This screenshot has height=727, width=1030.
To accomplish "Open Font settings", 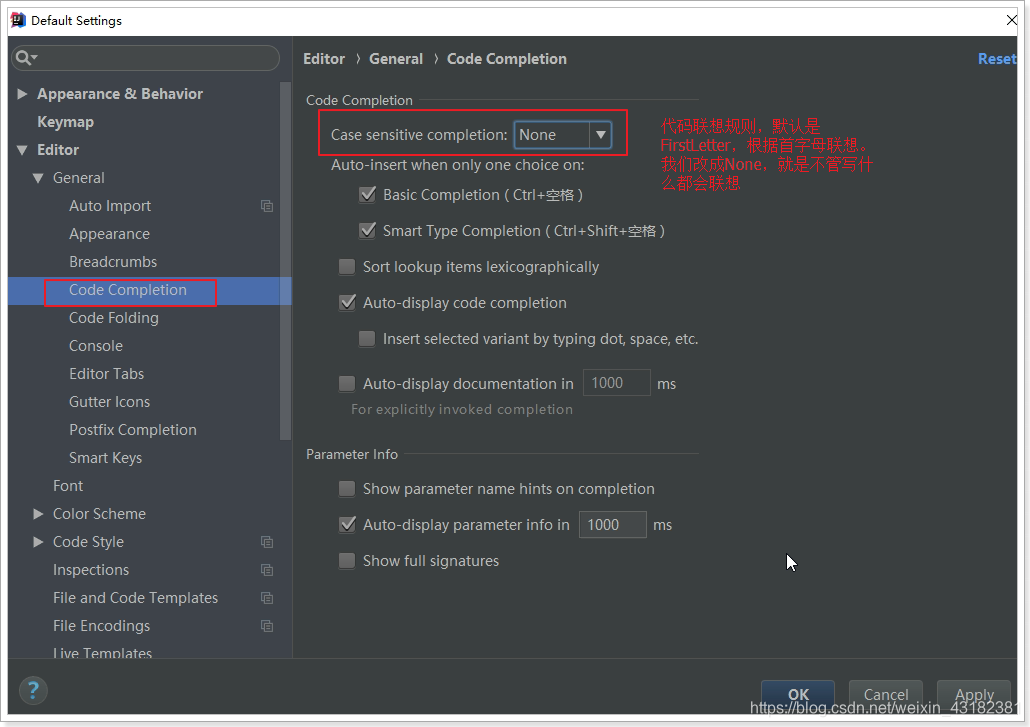I will pyautogui.click(x=68, y=486).
